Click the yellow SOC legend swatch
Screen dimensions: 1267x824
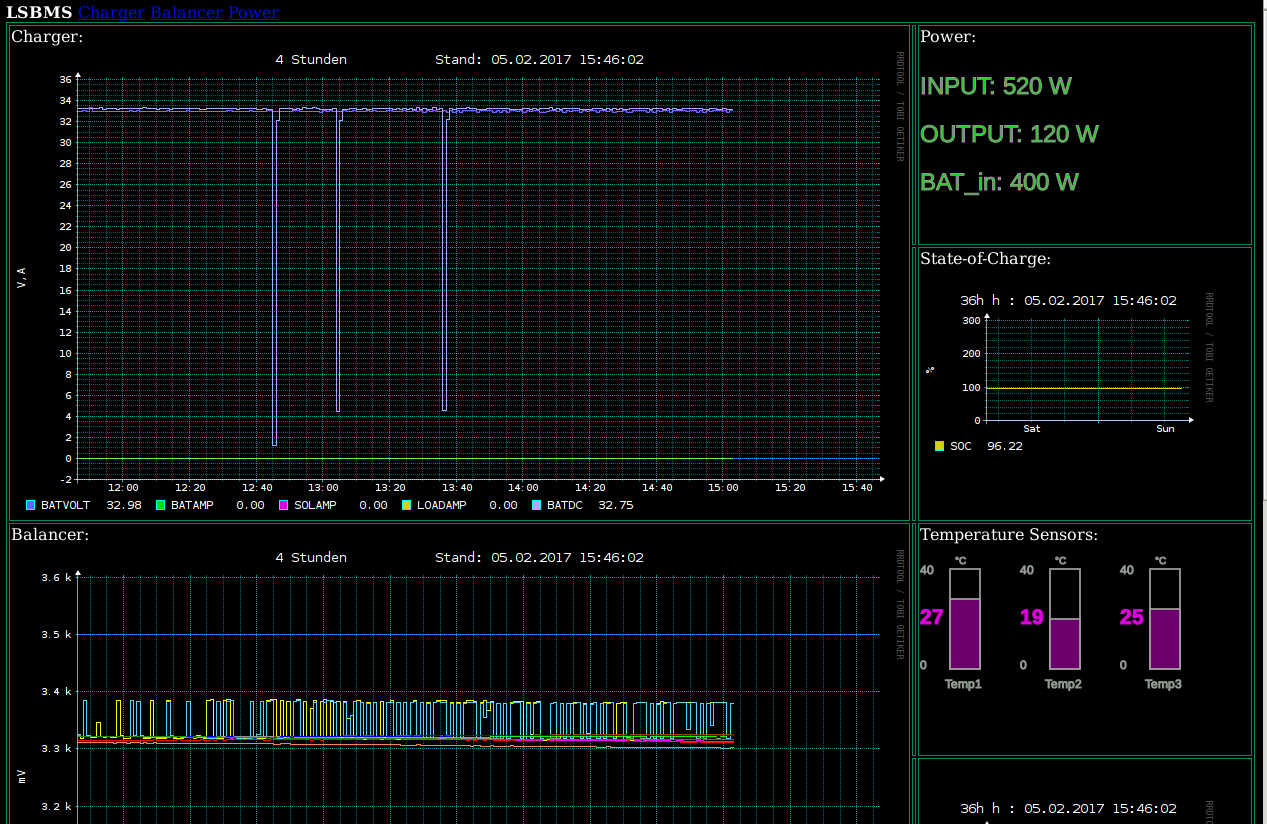pos(939,446)
